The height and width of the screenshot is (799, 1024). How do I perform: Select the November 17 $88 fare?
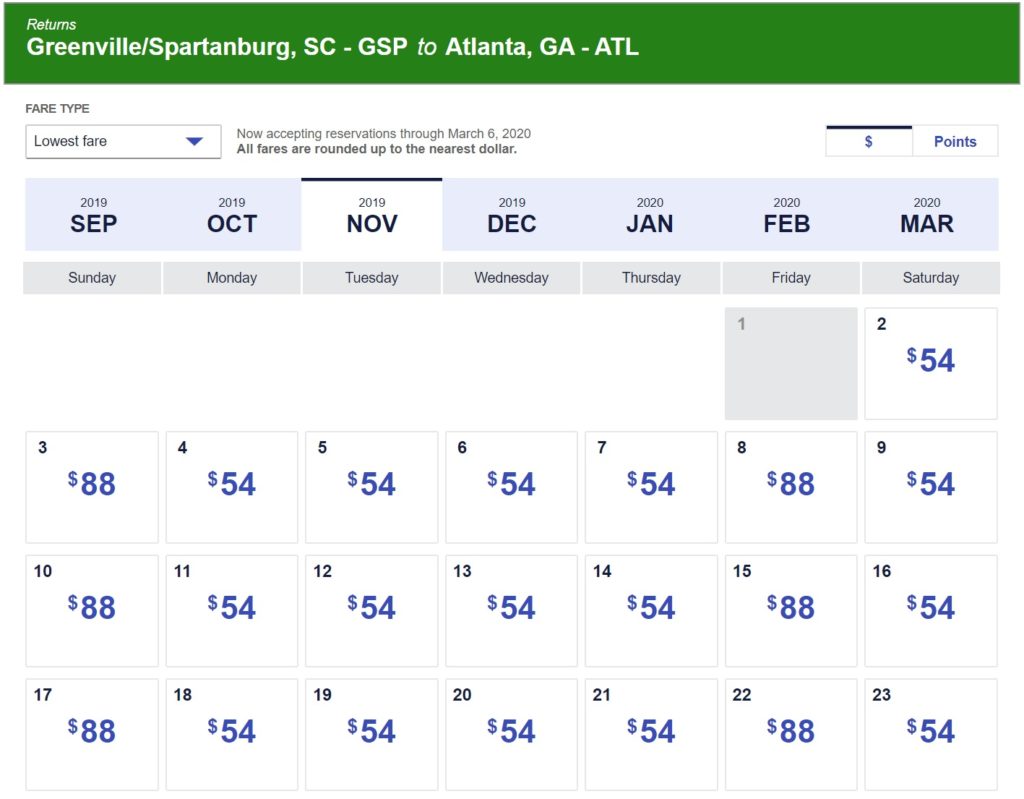point(92,733)
